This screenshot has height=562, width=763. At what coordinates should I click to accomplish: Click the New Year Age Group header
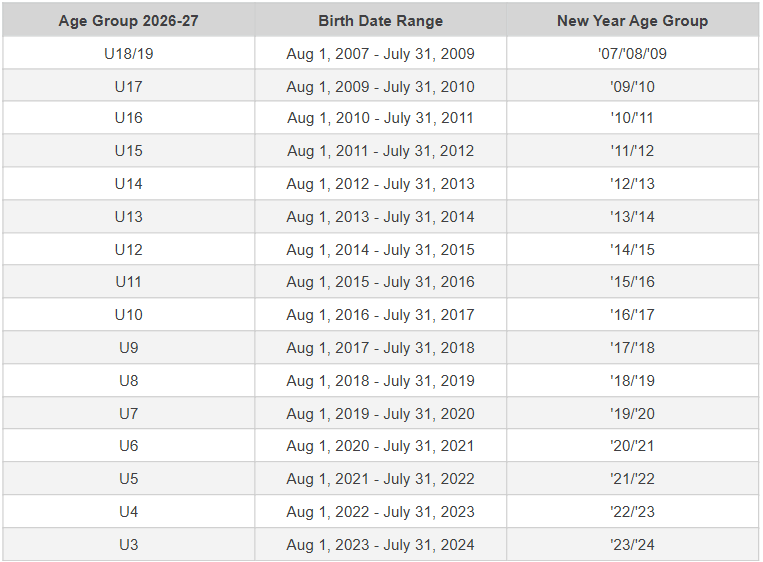point(632,21)
